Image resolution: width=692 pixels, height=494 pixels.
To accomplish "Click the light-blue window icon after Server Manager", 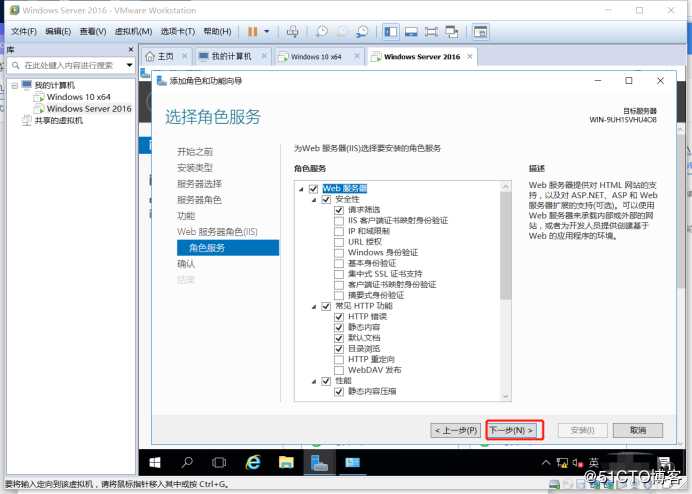I will (353, 462).
